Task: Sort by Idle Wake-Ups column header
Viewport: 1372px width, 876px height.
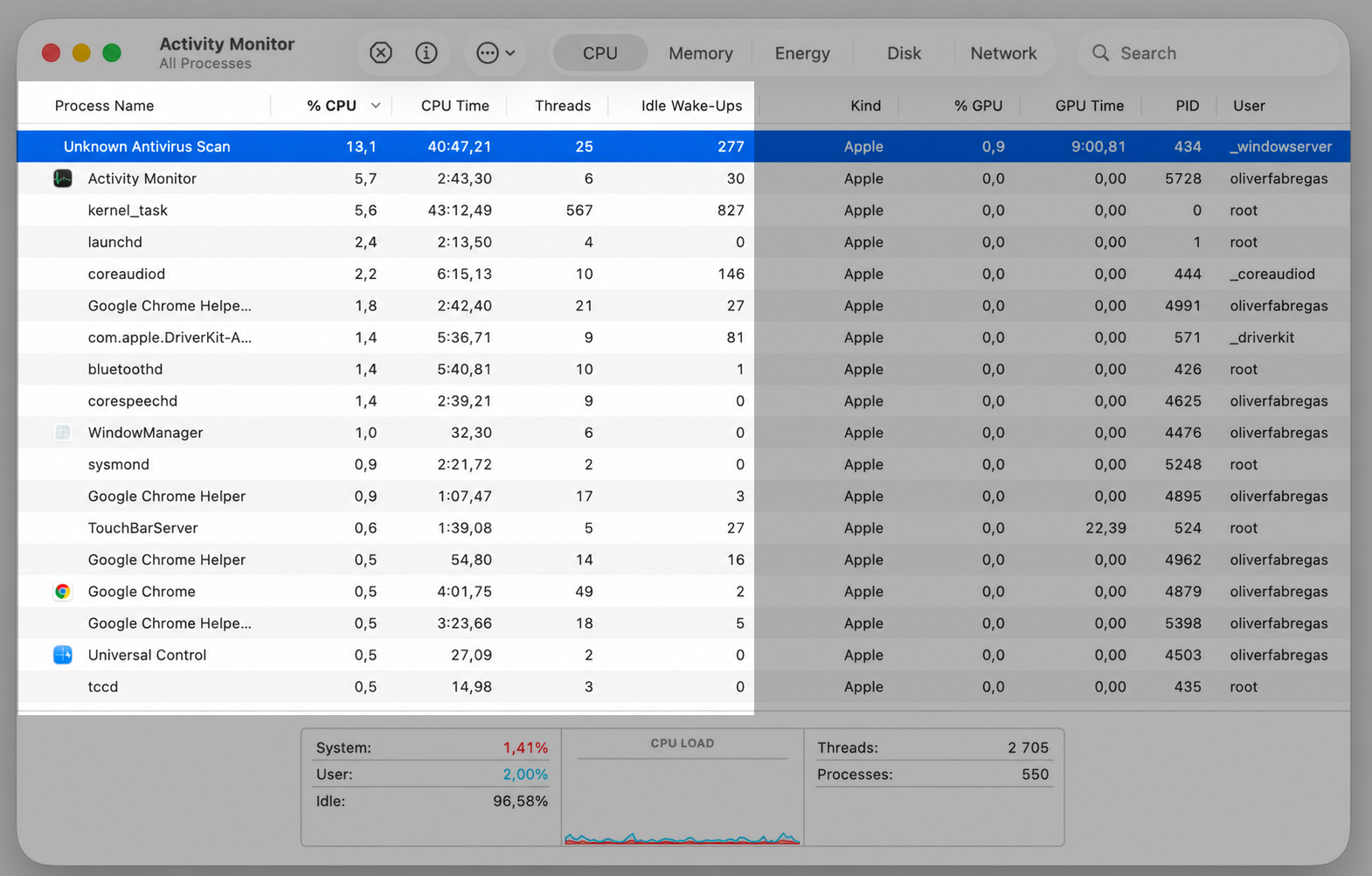Action: (x=691, y=106)
